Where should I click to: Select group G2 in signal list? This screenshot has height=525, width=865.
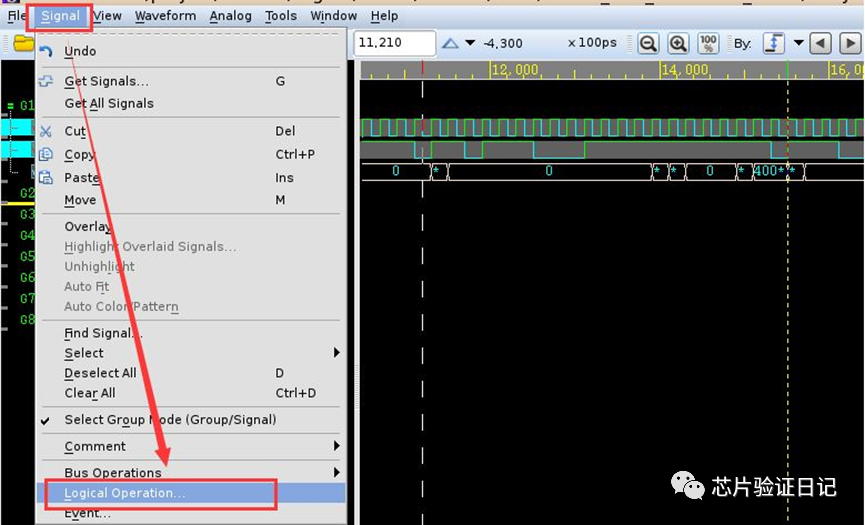click(26, 193)
